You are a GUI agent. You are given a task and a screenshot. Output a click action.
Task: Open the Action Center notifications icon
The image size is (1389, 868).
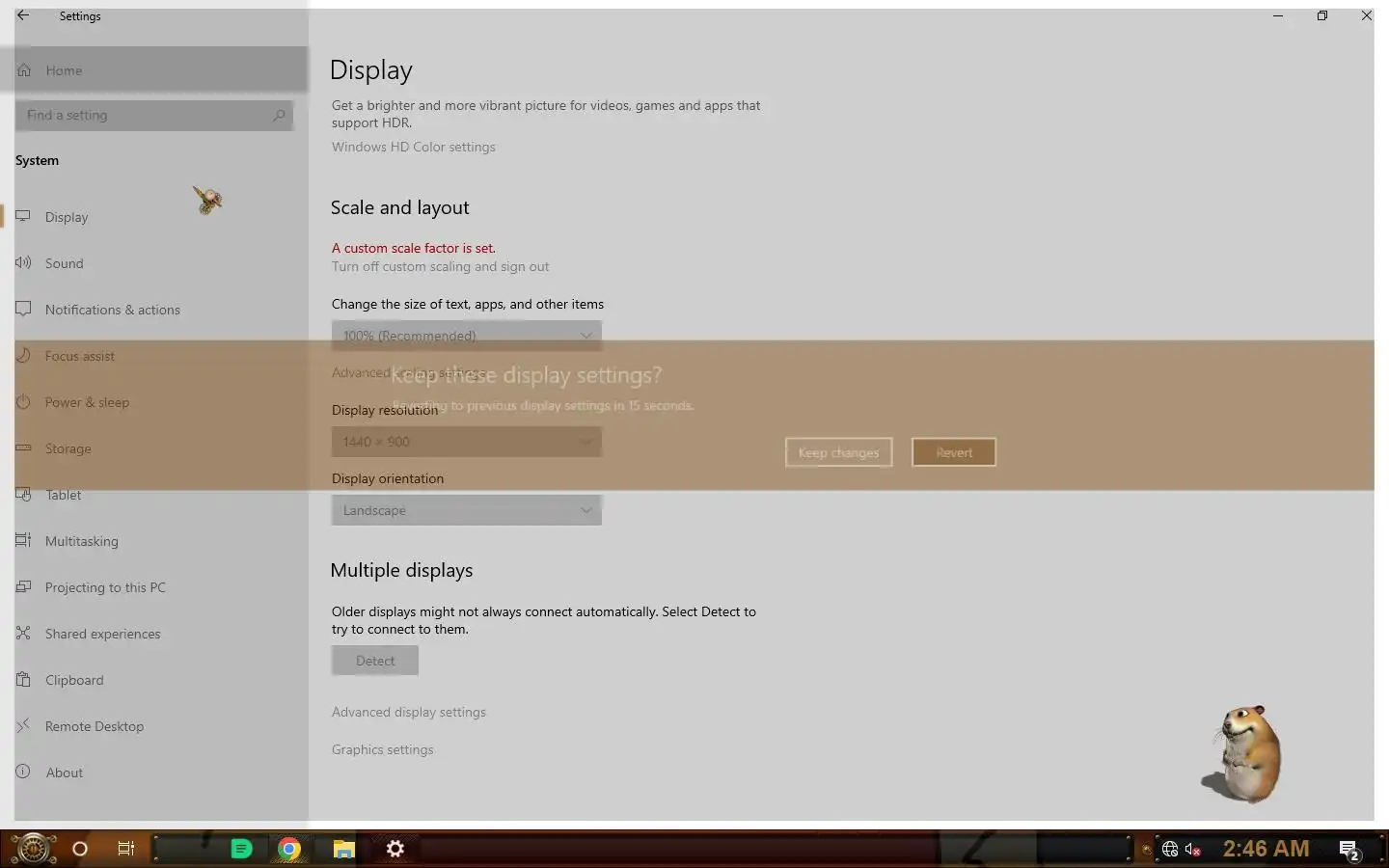(1349, 850)
